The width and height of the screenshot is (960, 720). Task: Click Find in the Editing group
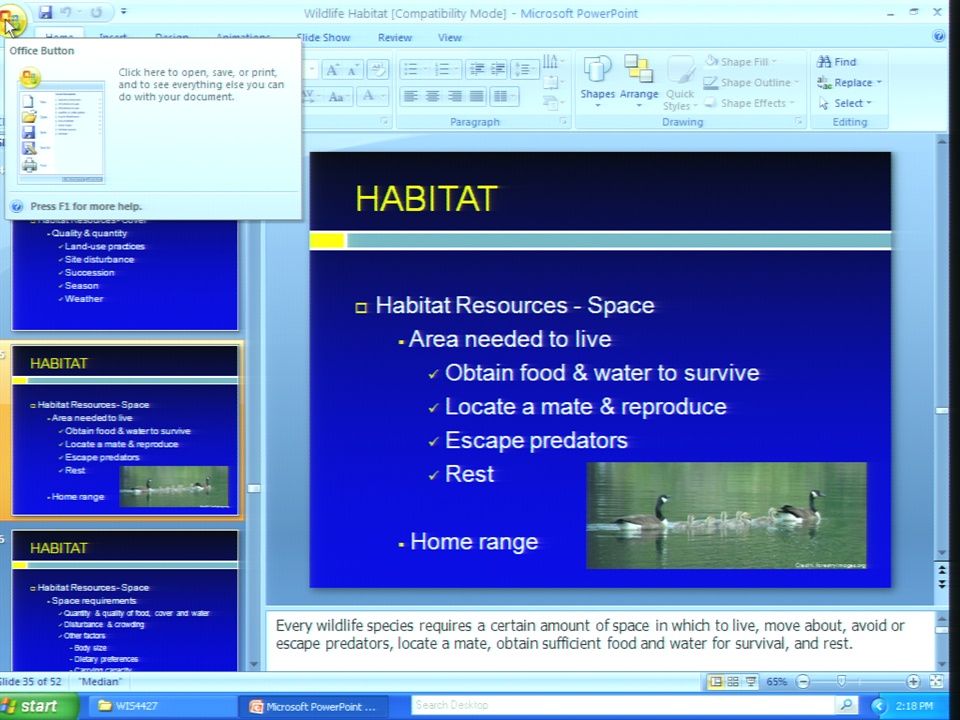pos(838,61)
